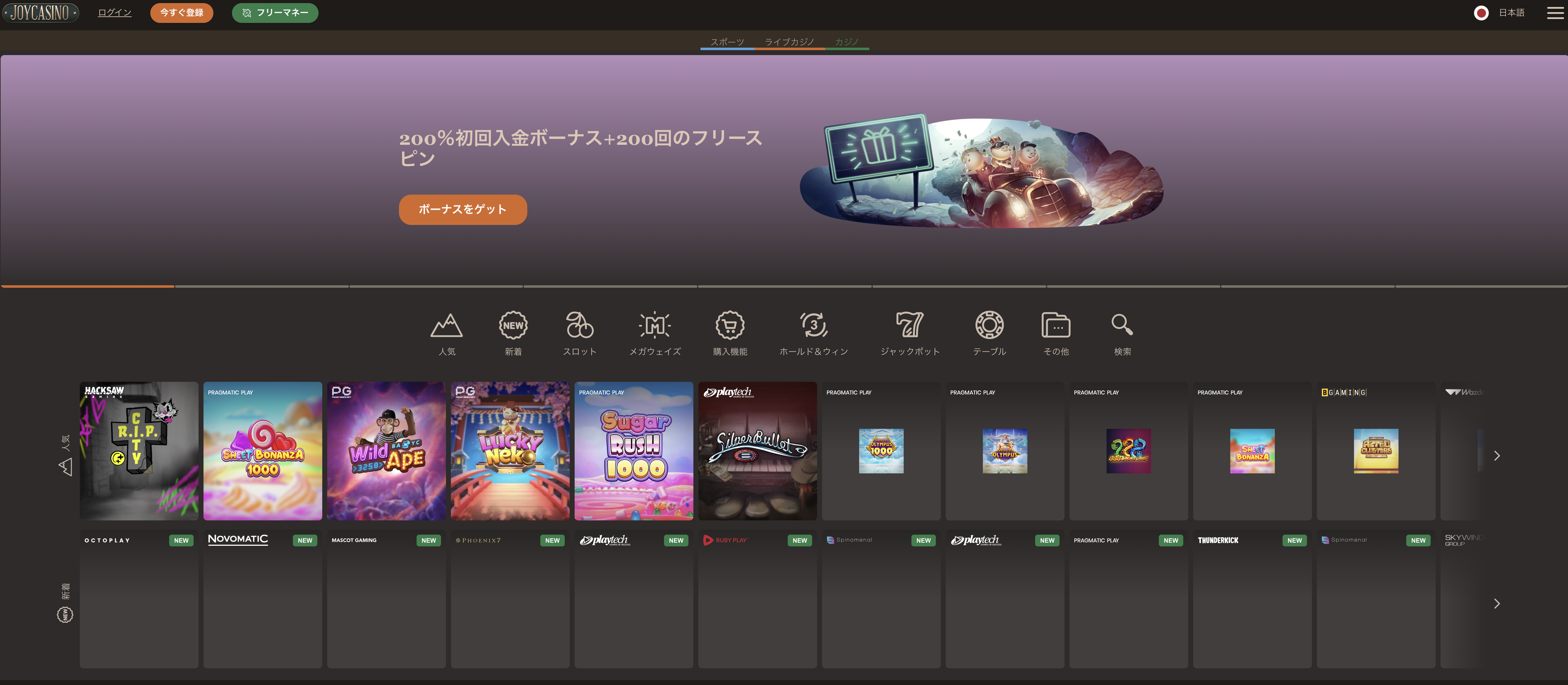The height and width of the screenshot is (685, 1568).
Task: Open the BGaming Aztec Clusters tile
Action: click(x=1376, y=451)
